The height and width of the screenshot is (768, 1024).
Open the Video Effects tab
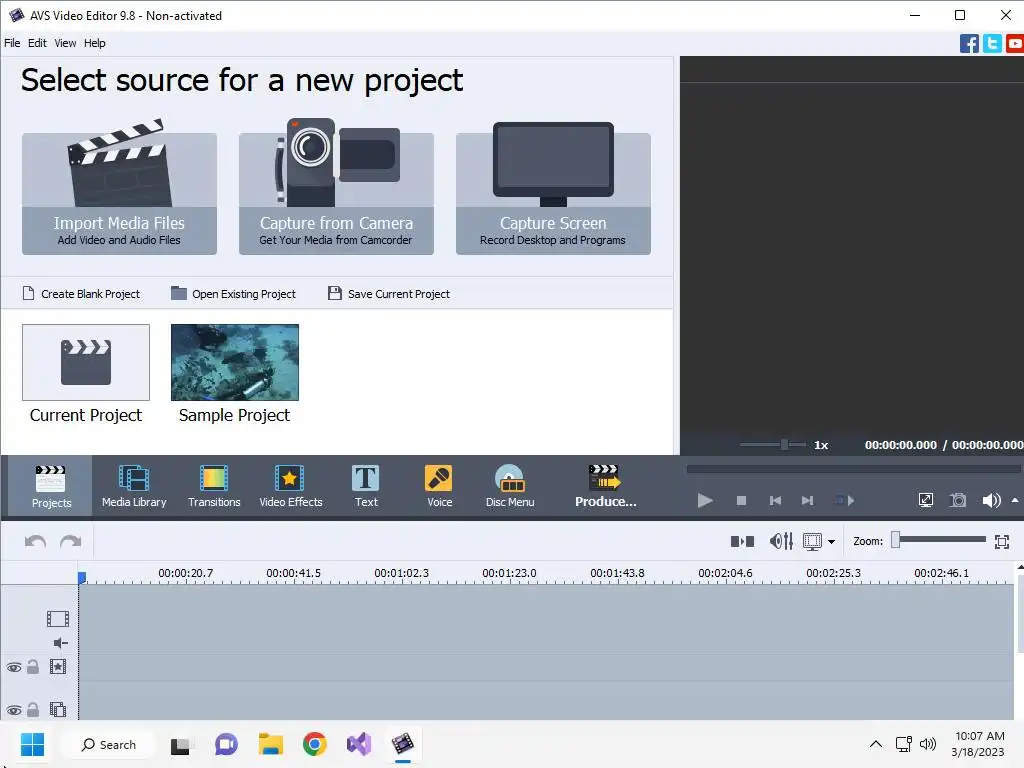click(291, 486)
